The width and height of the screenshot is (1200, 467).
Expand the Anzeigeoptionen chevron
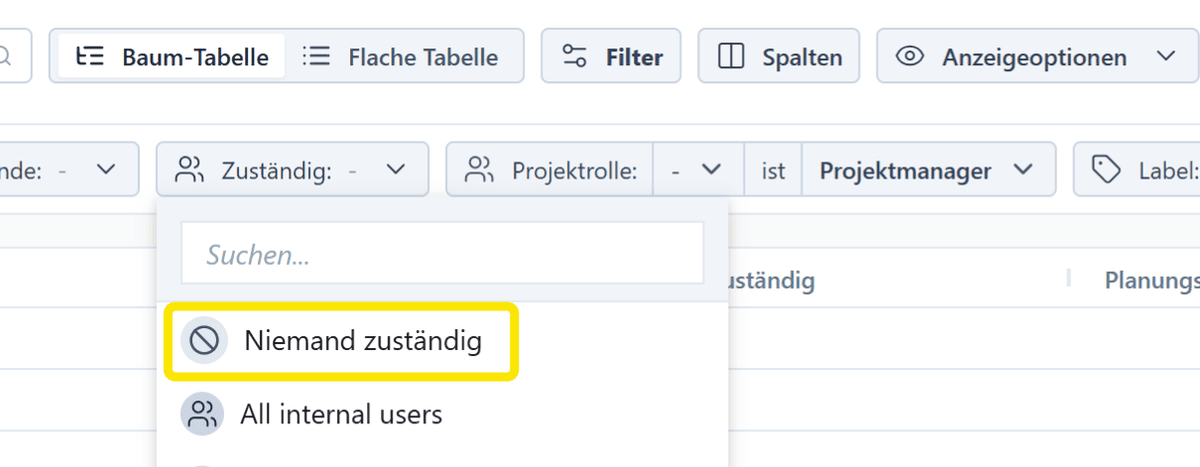coord(1165,56)
